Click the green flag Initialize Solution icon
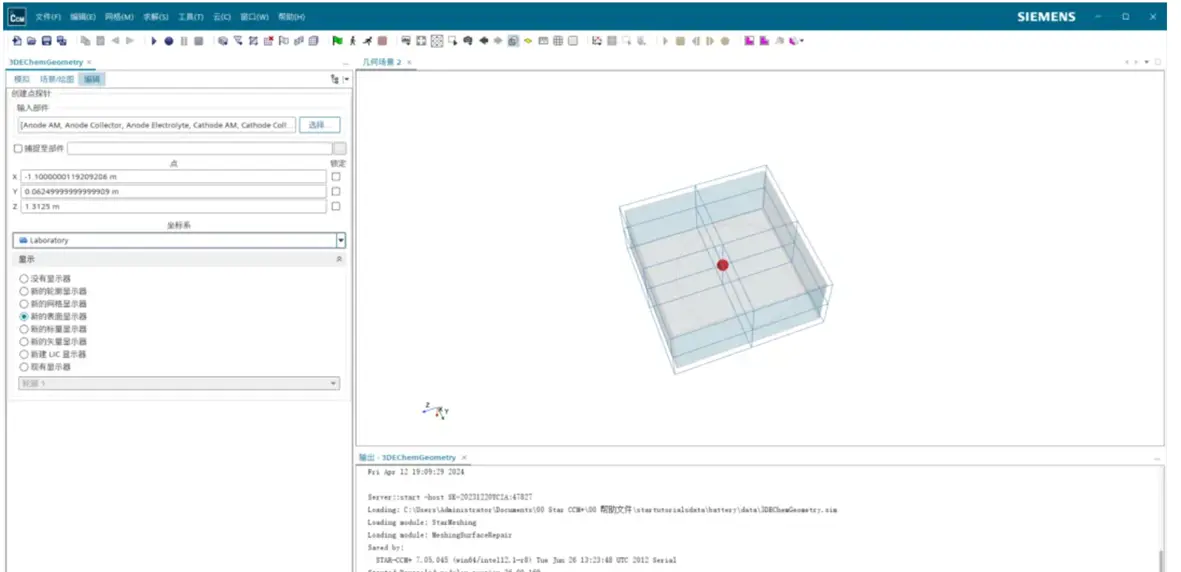The image size is (1181, 572). [337, 41]
